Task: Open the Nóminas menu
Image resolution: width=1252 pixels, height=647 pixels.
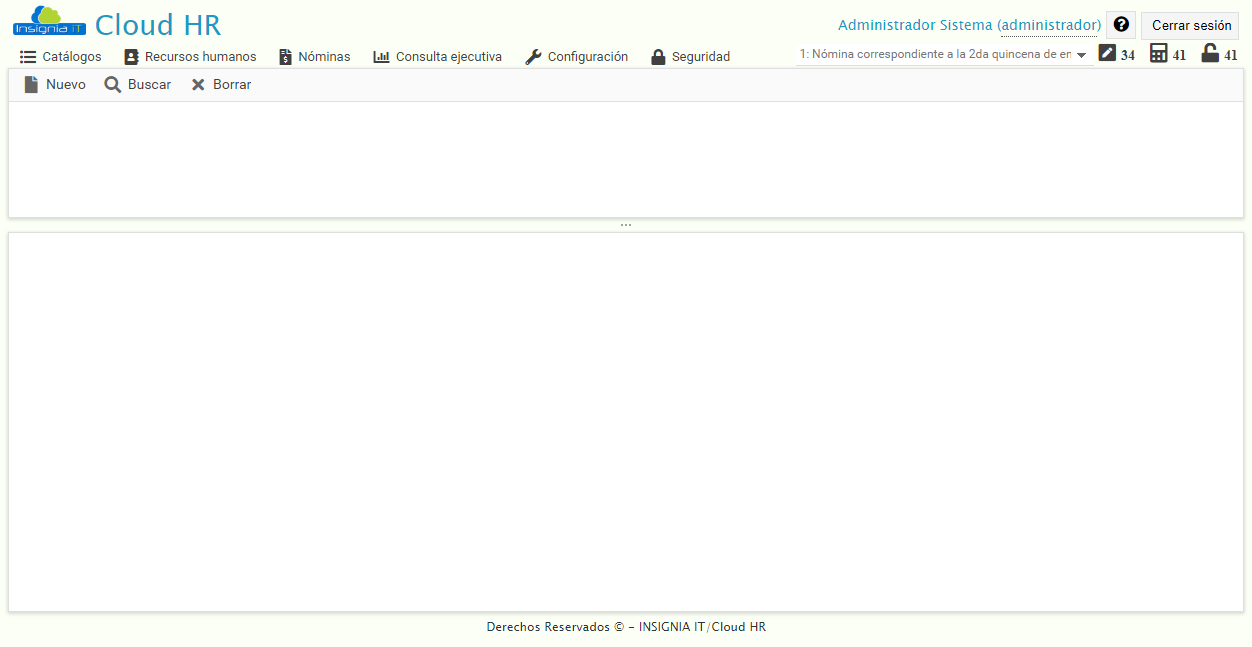Action: (324, 56)
